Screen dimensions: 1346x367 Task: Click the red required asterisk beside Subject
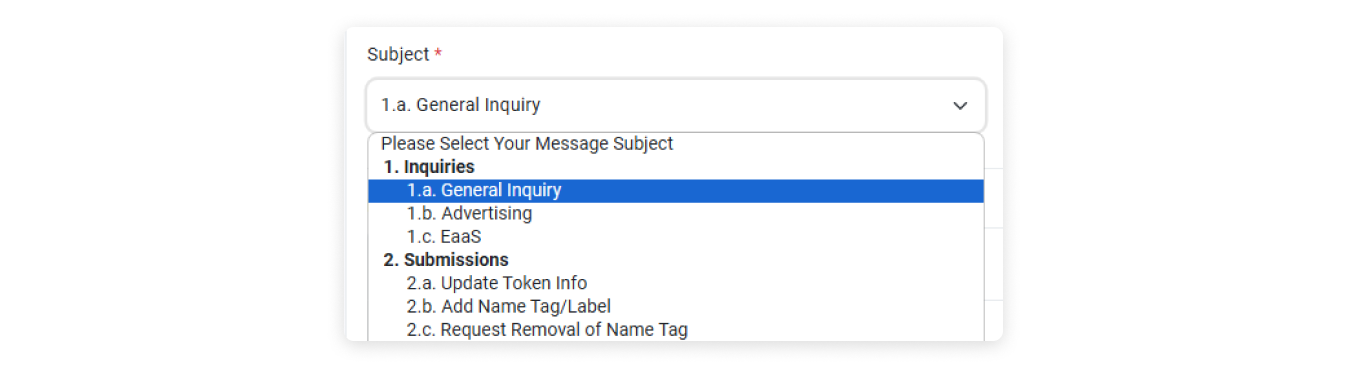438,54
